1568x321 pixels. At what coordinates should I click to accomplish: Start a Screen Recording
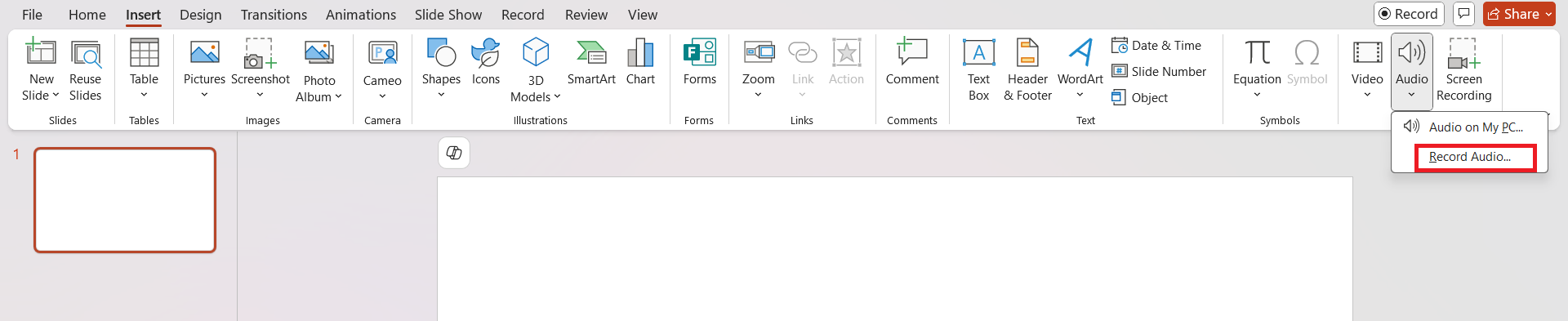click(x=1463, y=70)
